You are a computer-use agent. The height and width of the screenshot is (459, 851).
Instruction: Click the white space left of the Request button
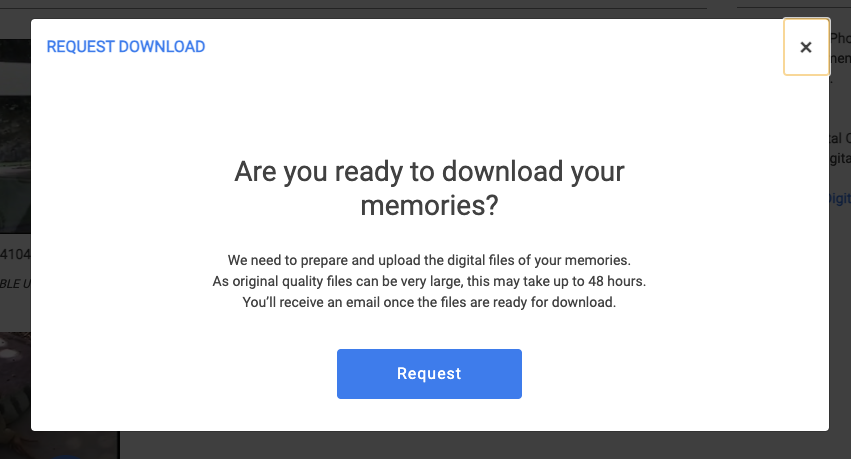pyautogui.click(x=185, y=374)
